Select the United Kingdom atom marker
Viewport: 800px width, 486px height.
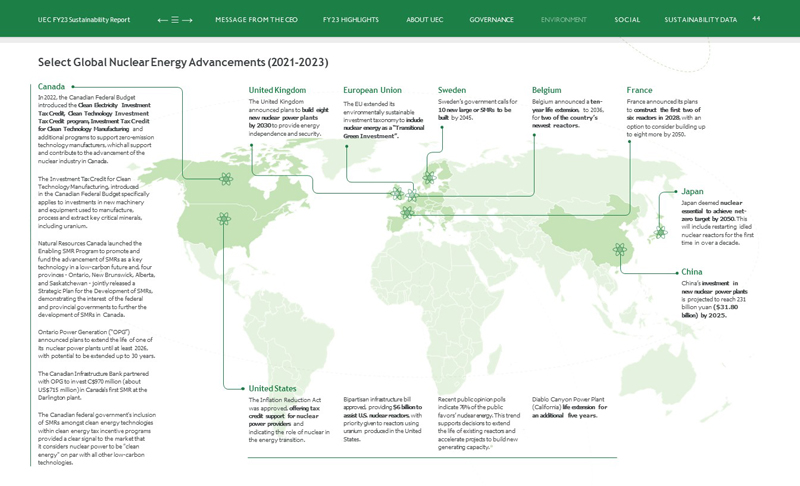pos(398,193)
